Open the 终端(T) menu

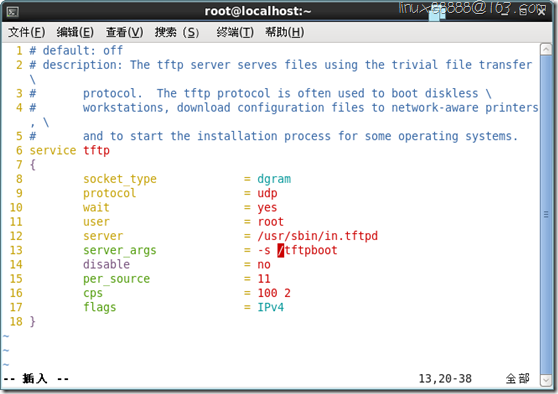235,32
